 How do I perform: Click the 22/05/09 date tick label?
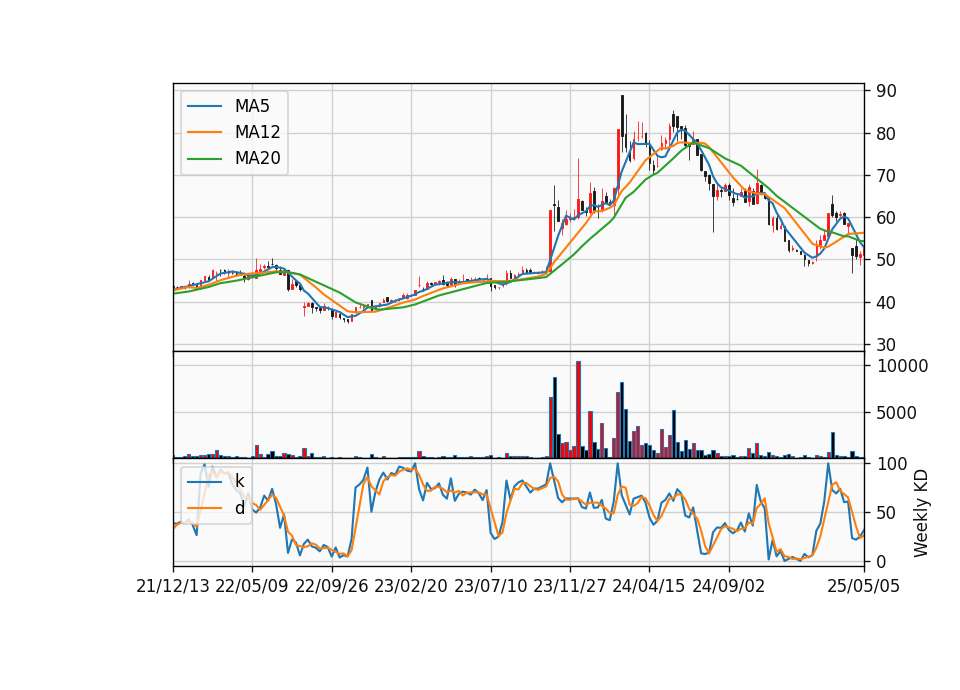pos(252,586)
